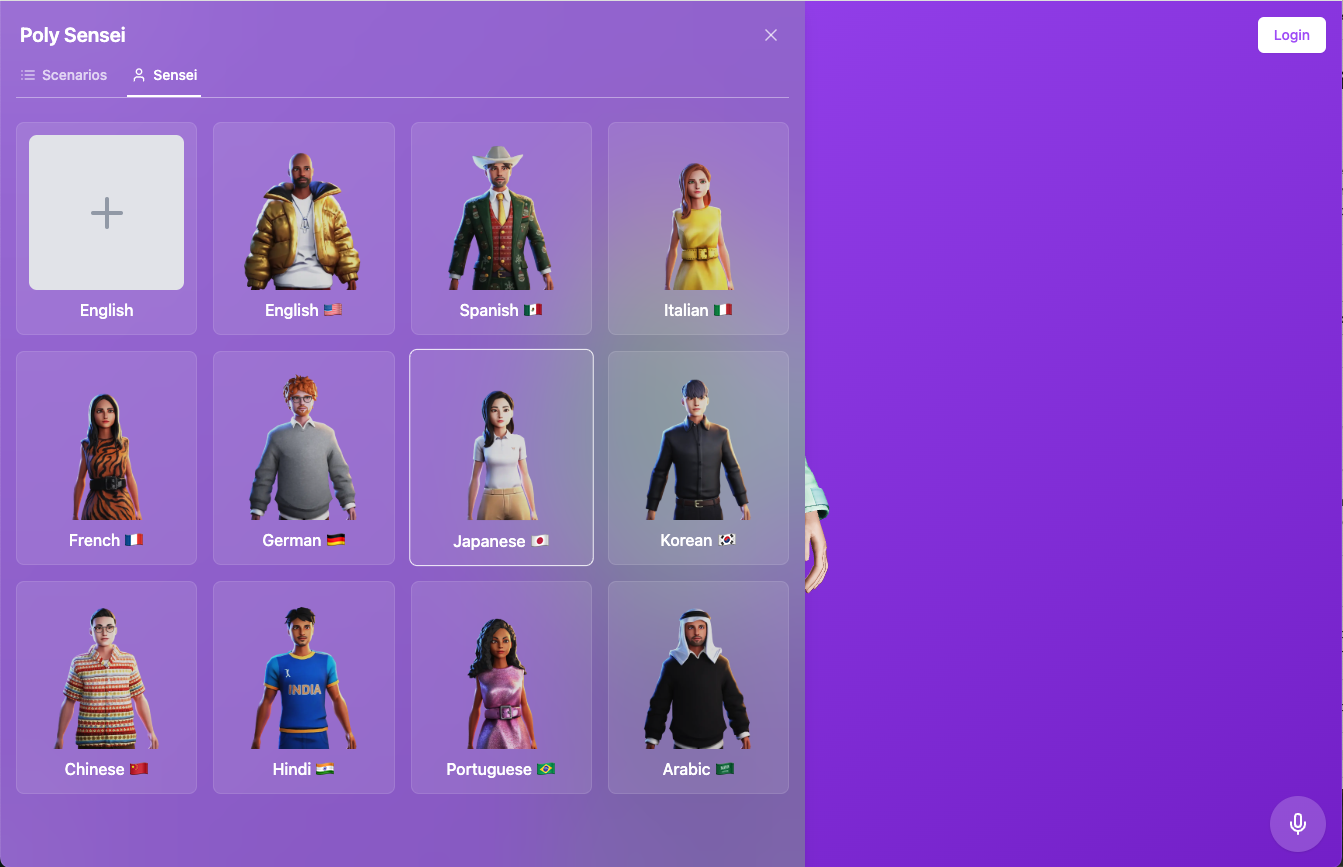Screen dimensions: 1343x867
Task: Pick the Korean sensei in black shirt
Action: [x=697, y=457]
